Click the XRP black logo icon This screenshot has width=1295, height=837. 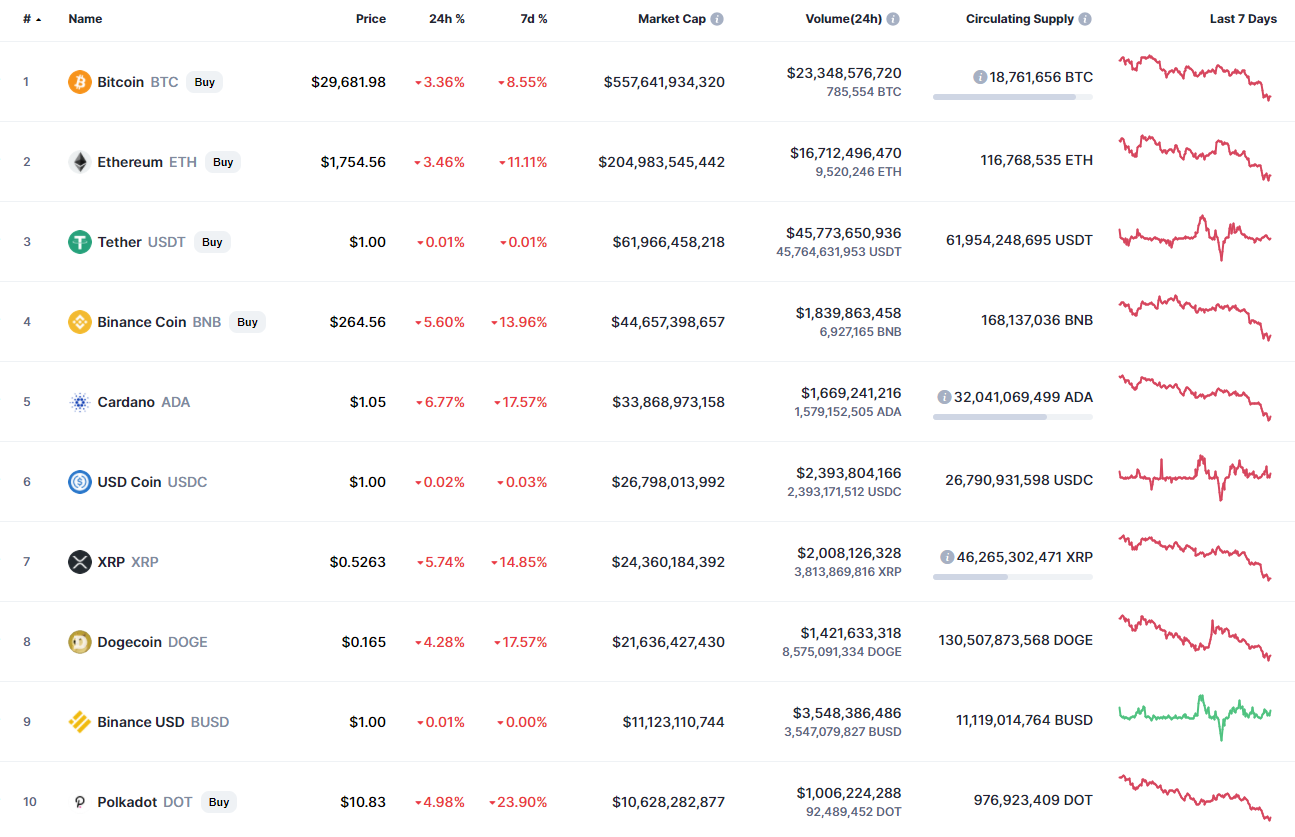79,562
